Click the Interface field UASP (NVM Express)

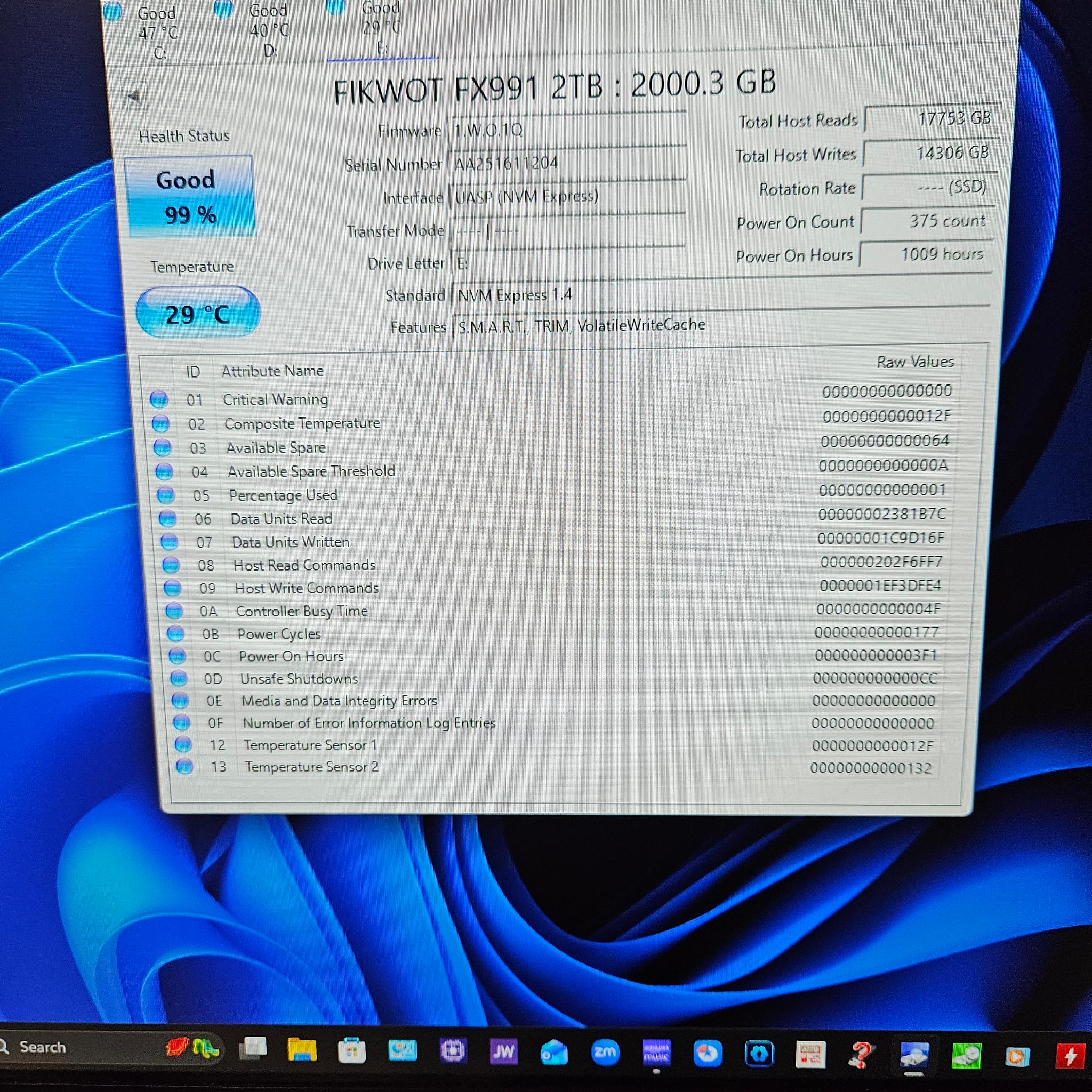(567, 197)
